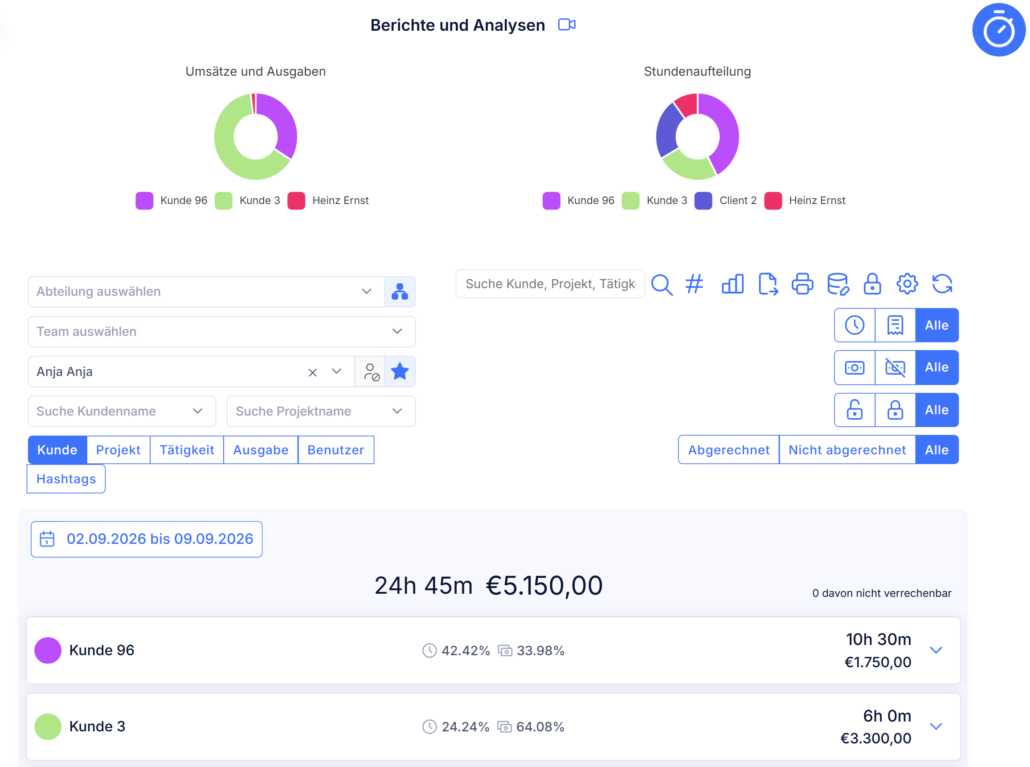Click the magnifying glass search icon
The image size is (1030, 767).
coord(661,284)
